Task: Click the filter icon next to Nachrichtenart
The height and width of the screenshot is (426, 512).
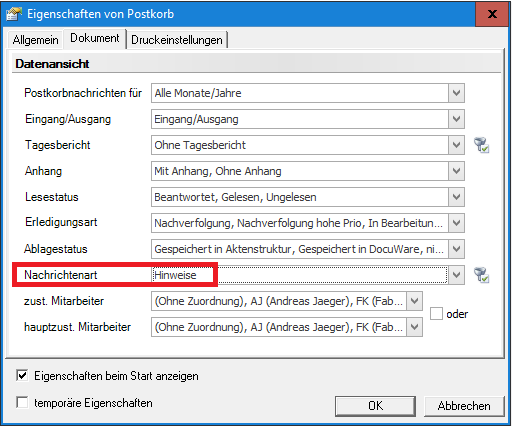Action: click(481, 275)
